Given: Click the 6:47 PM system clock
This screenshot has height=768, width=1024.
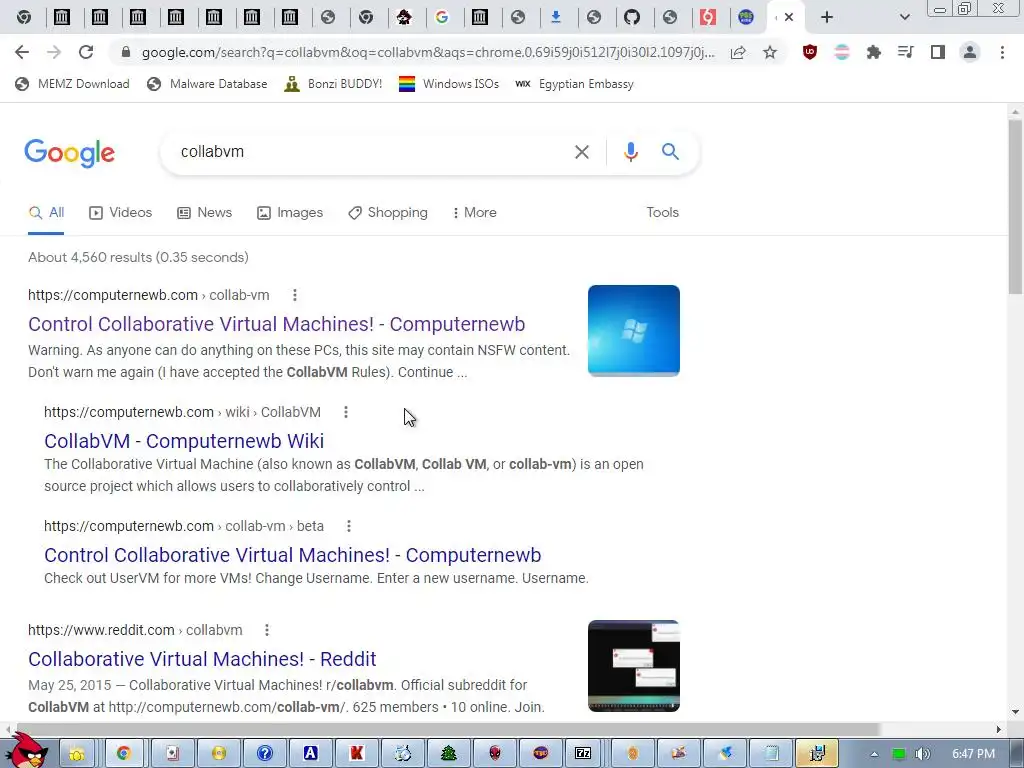Looking at the screenshot, I should pyautogui.click(x=973, y=754).
